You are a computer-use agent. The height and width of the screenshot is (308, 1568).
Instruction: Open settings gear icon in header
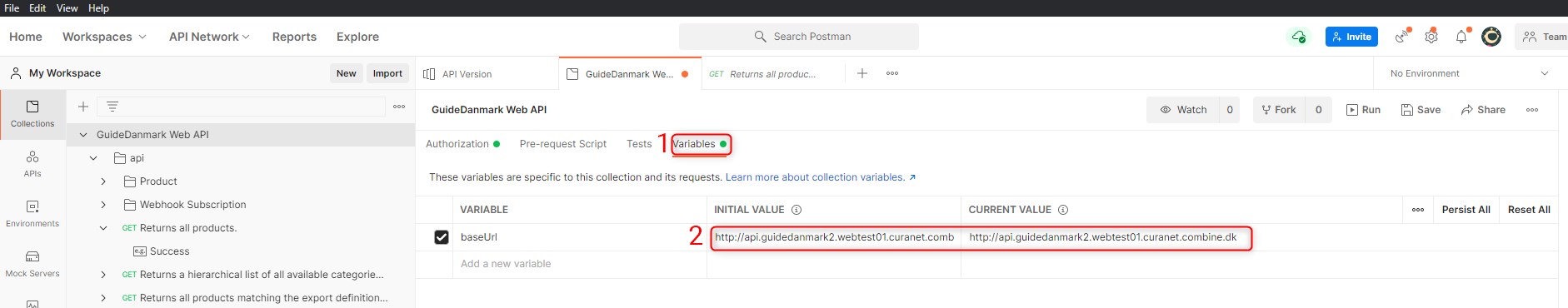(1431, 37)
